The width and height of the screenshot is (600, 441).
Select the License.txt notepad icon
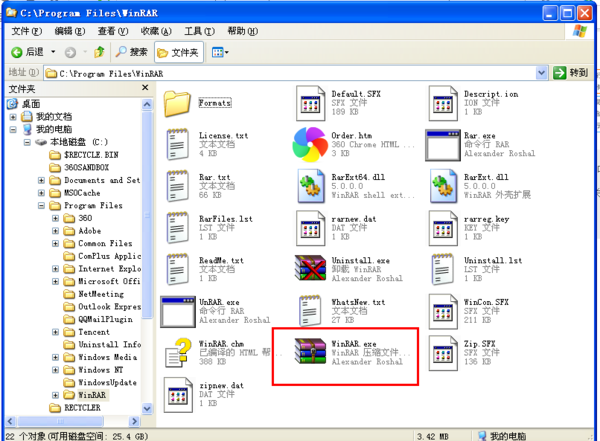click(177, 144)
